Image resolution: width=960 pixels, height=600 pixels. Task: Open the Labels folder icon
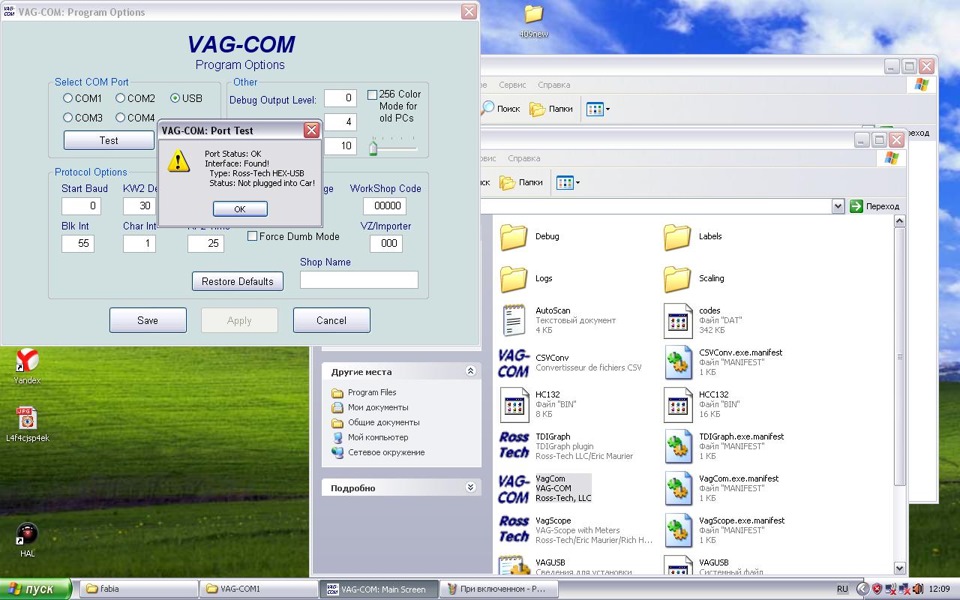(x=677, y=237)
